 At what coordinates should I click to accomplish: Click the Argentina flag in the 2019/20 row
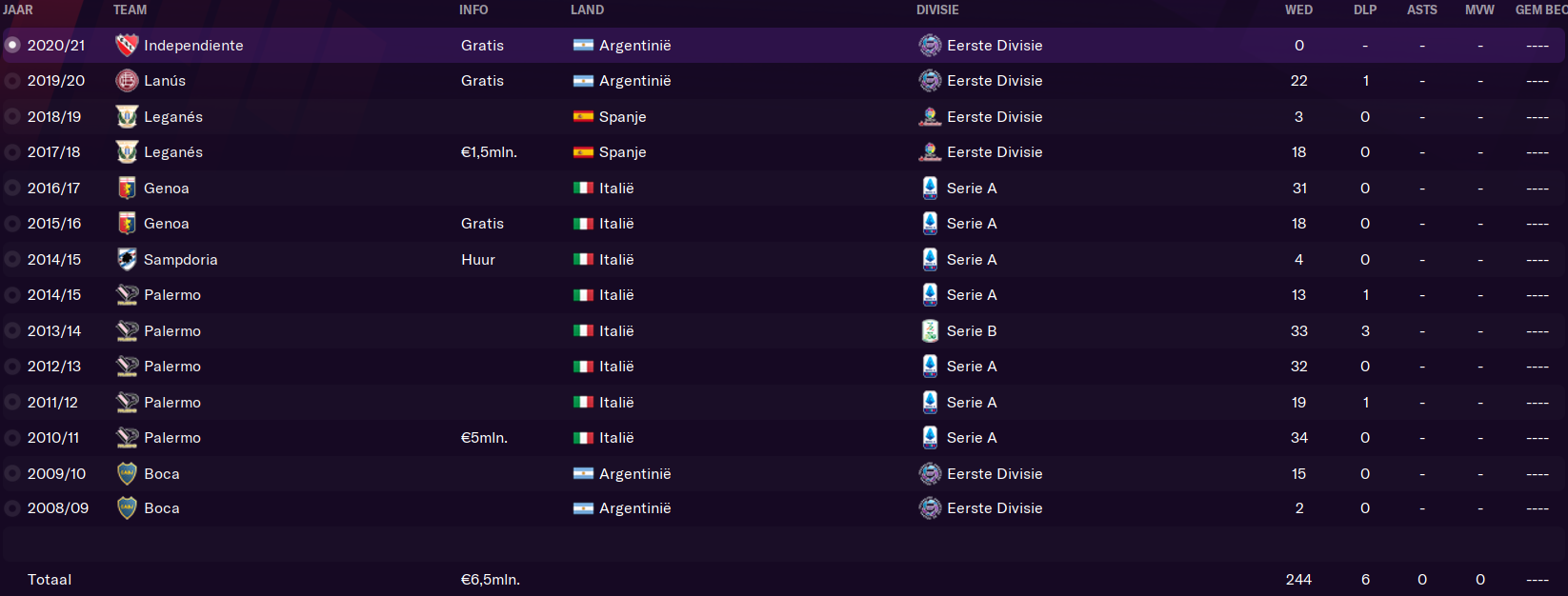[x=583, y=81]
